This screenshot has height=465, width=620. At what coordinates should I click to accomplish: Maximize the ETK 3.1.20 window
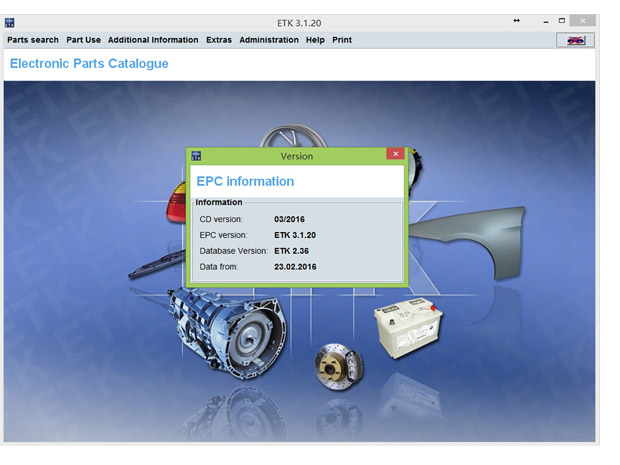tap(562, 21)
